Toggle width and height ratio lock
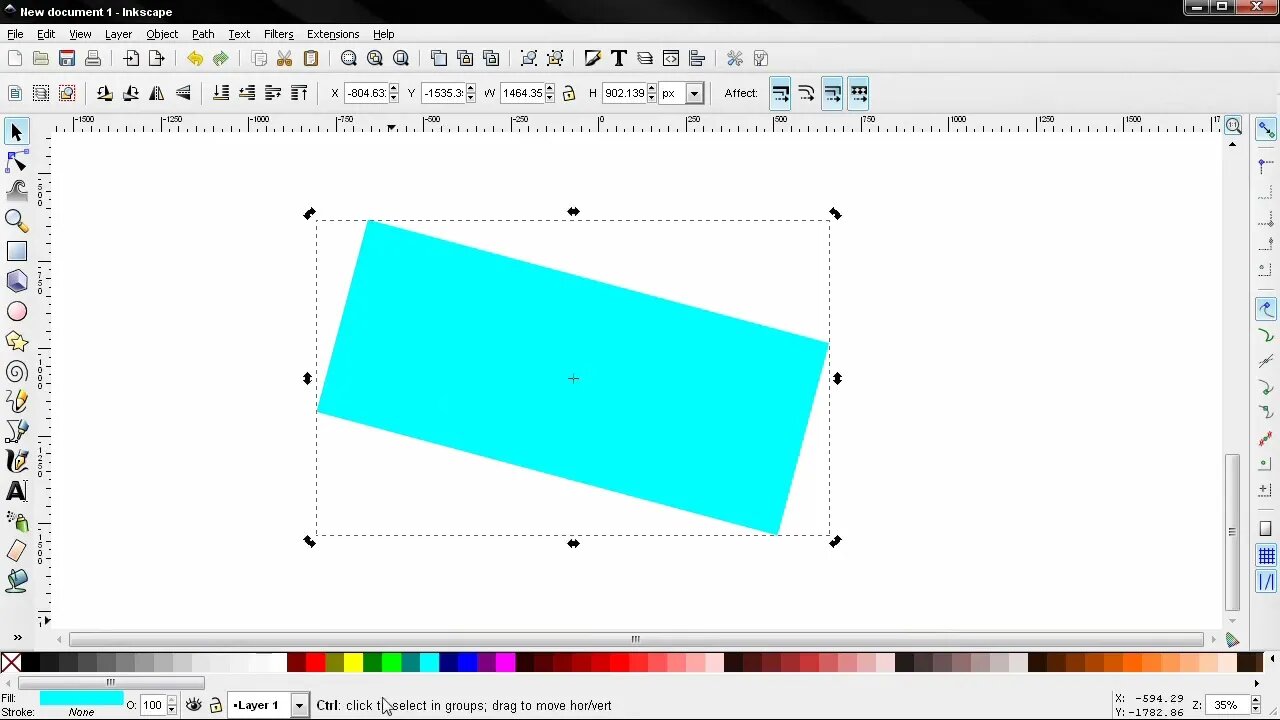1280x720 pixels. pyautogui.click(x=569, y=93)
